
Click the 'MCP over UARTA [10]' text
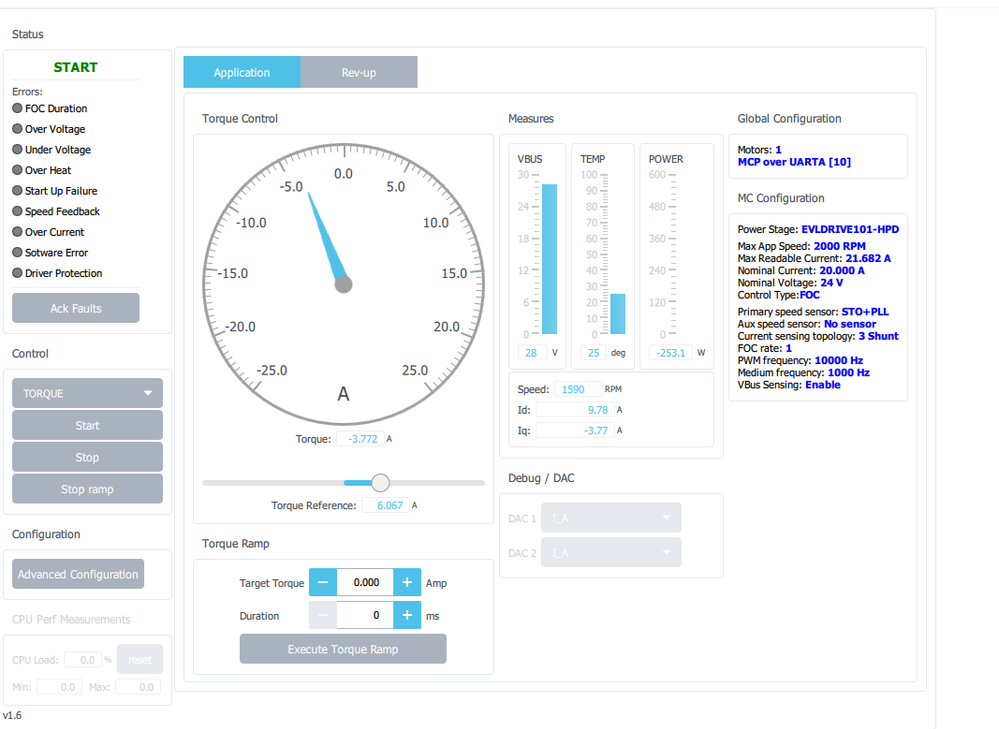coord(794,162)
